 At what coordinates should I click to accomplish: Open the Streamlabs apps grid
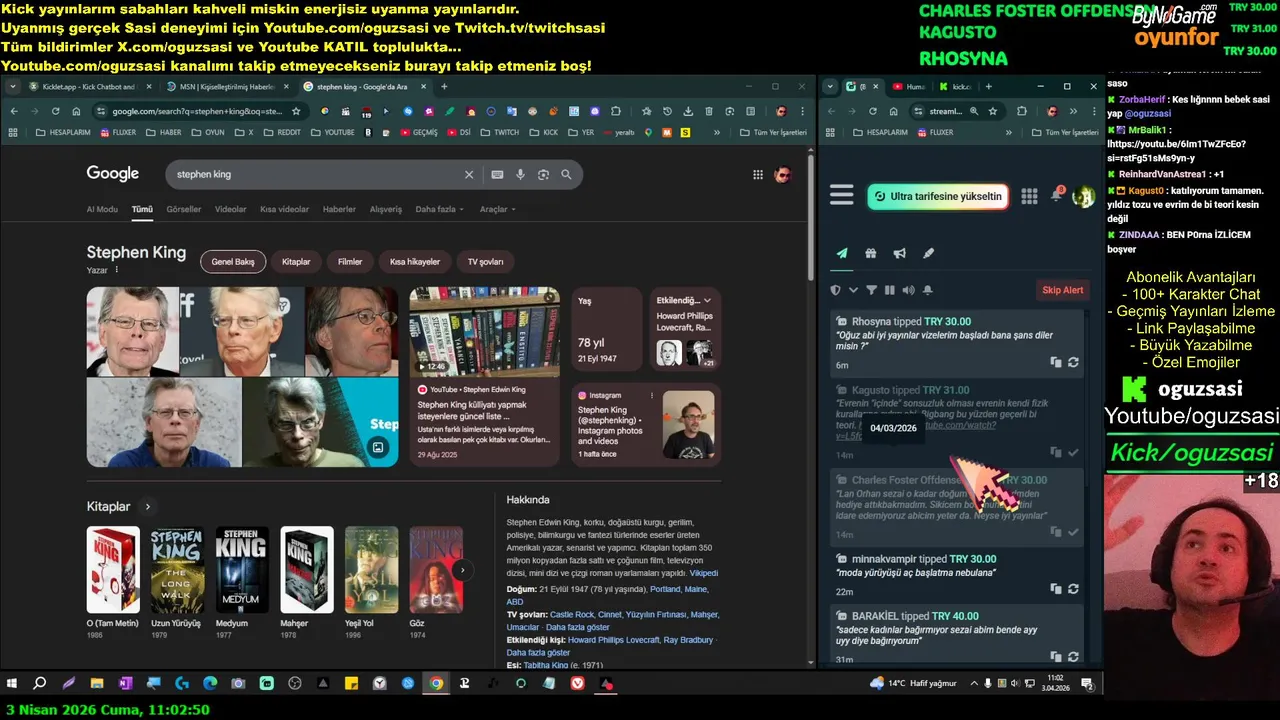tap(1029, 197)
